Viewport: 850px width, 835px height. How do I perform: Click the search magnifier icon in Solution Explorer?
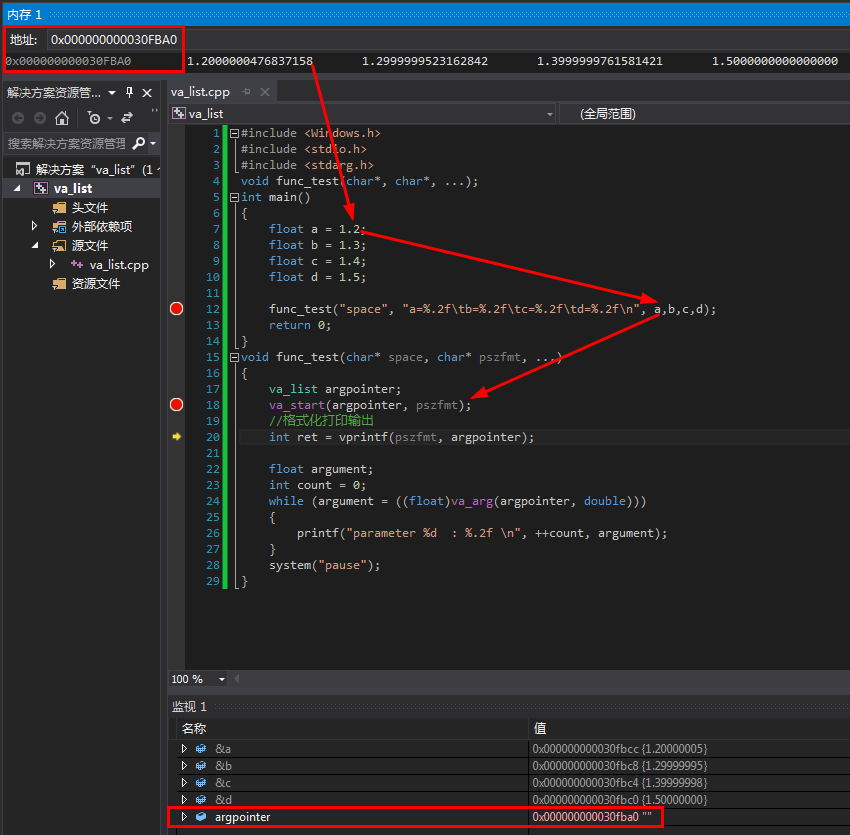point(138,143)
